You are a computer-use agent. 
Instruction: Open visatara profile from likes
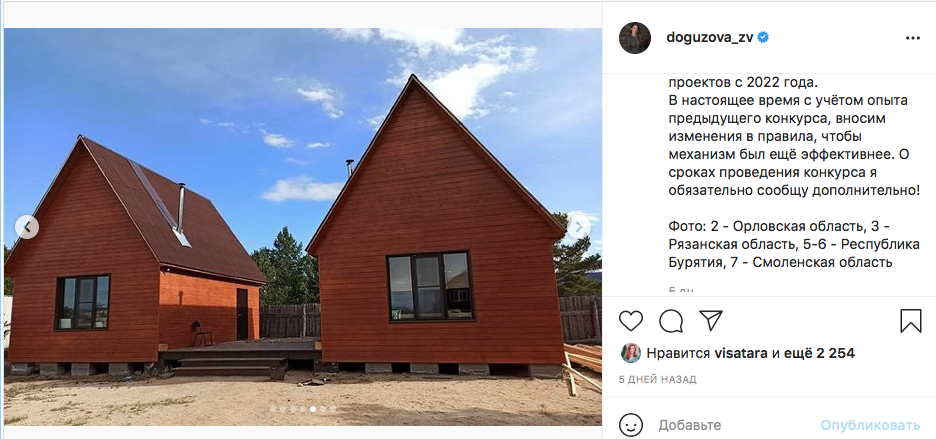739,353
